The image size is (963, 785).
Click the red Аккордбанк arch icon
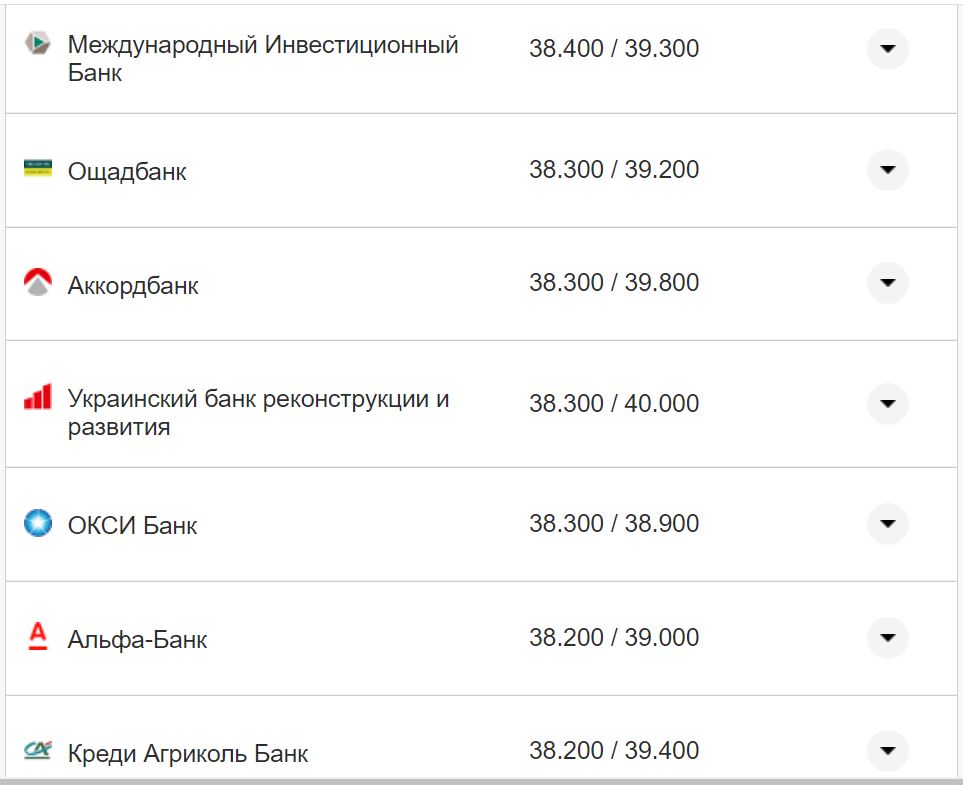[x=36, y=283]
